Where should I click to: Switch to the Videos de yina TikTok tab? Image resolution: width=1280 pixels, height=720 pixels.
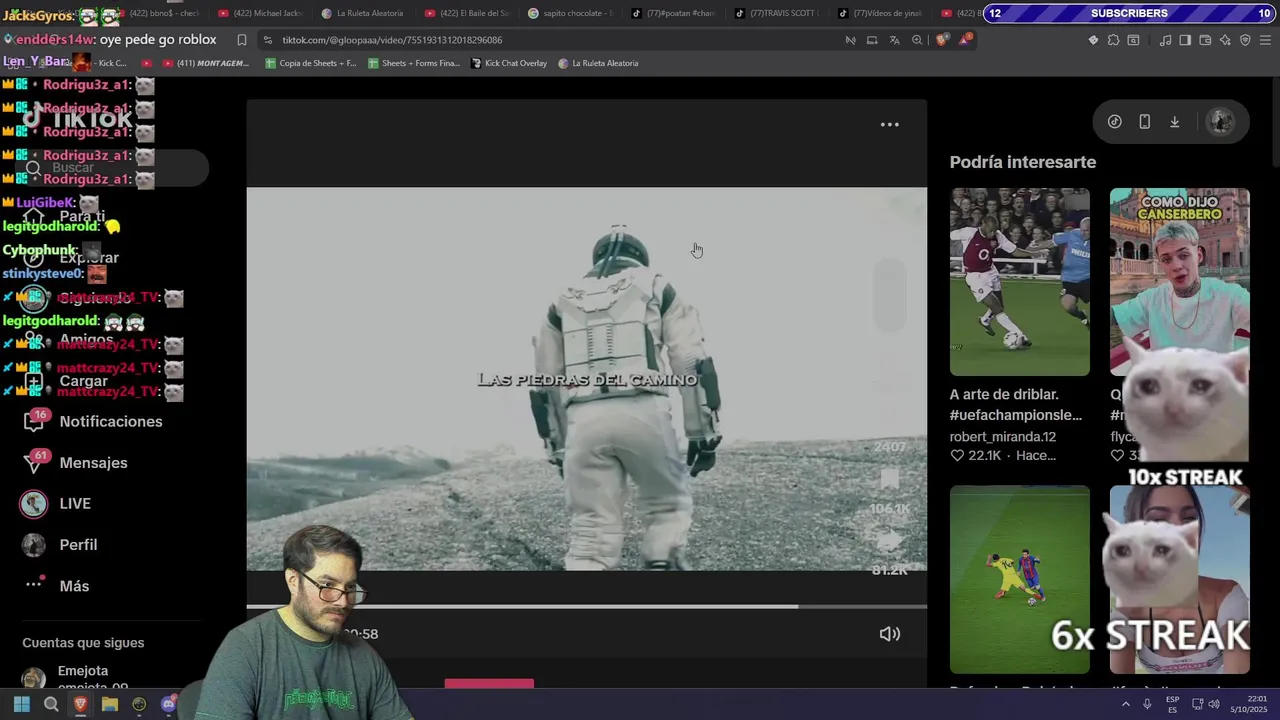pos(880,13)
